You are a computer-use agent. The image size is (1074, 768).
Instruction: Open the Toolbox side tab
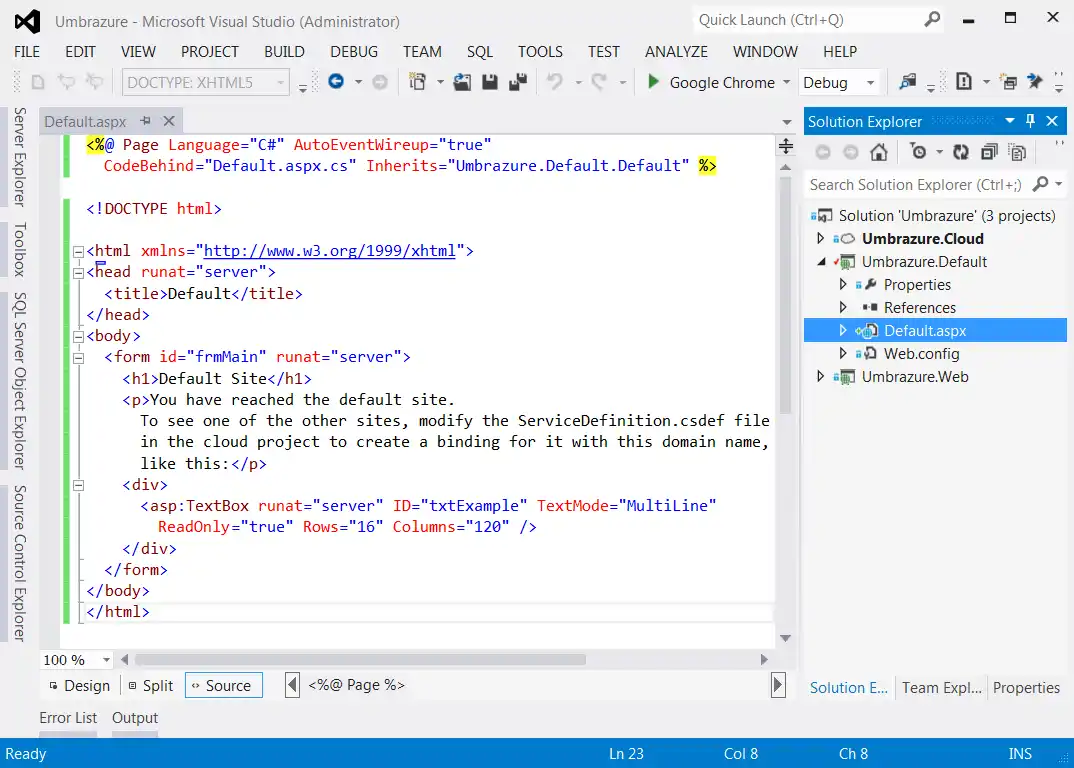point(20,249)
